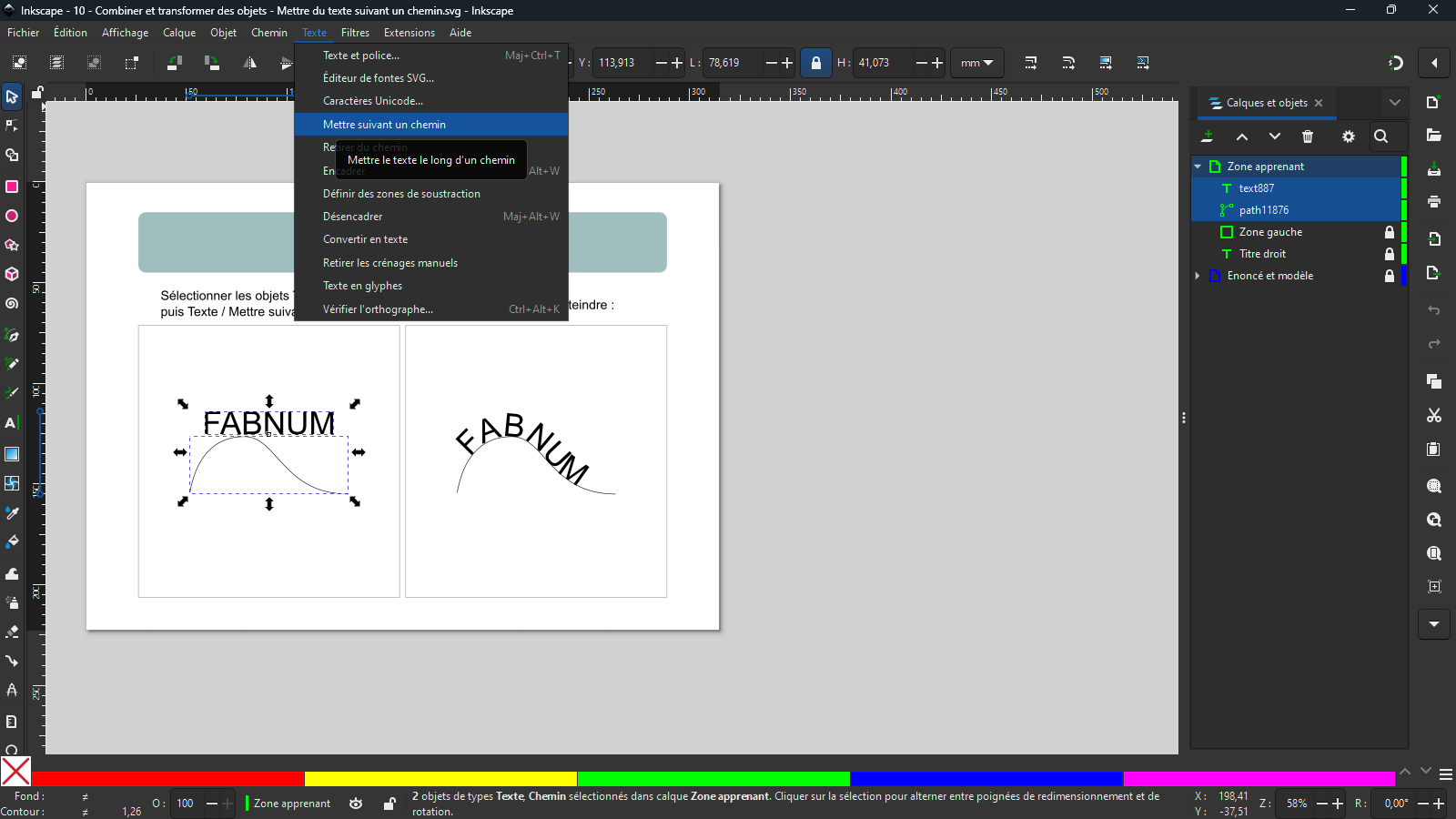This screenshot has height=819, width=1456.
Task: Collapse the right-side toolbar arrow
Action: tap(1434, 63)
